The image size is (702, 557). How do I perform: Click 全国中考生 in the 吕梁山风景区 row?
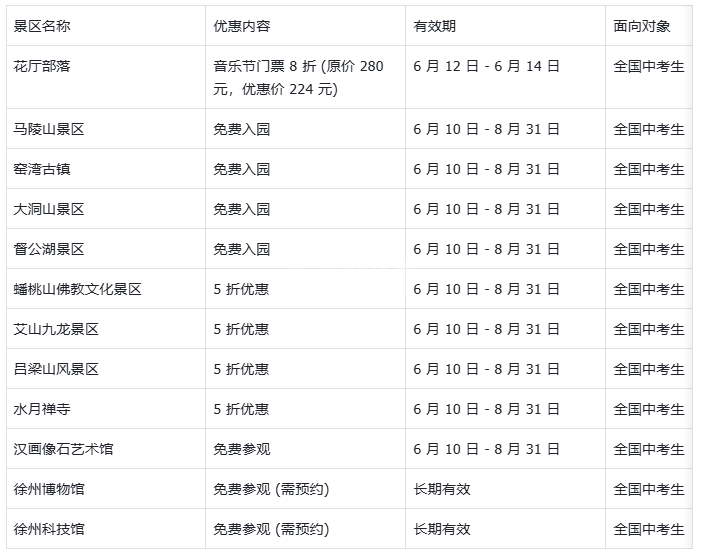tap(649, 369)
